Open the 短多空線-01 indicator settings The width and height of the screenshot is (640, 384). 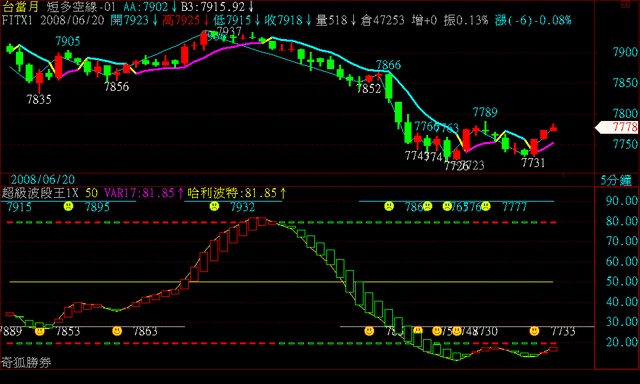click(x=81, y=7)
